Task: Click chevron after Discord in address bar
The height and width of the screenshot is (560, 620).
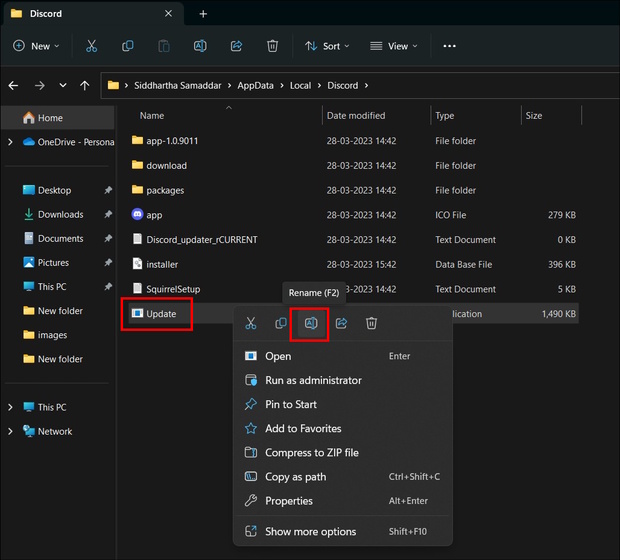Action: [x=367, y=85]
